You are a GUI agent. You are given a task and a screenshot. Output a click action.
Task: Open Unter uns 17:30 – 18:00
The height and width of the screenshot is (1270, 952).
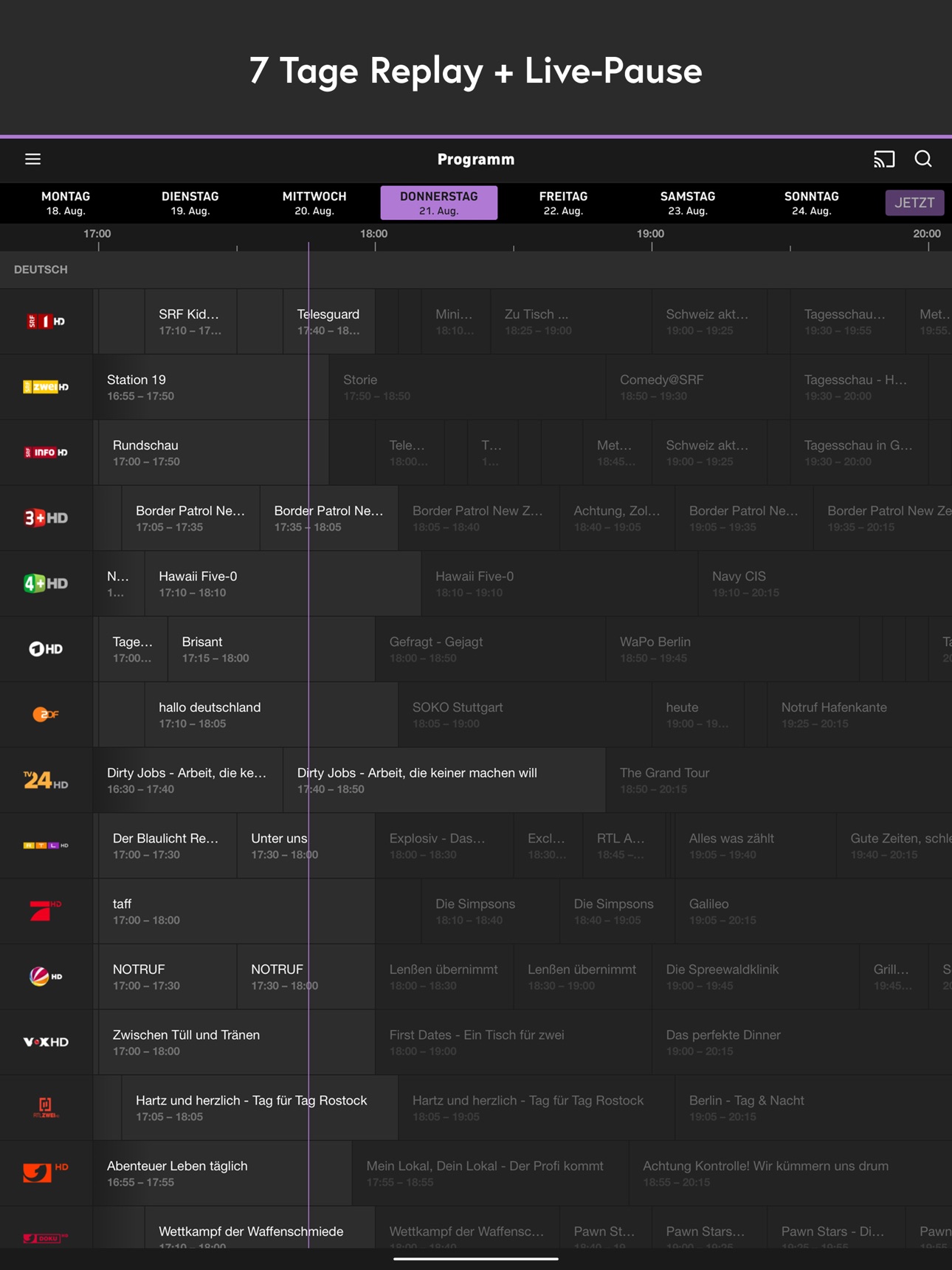tap(306, 845)
